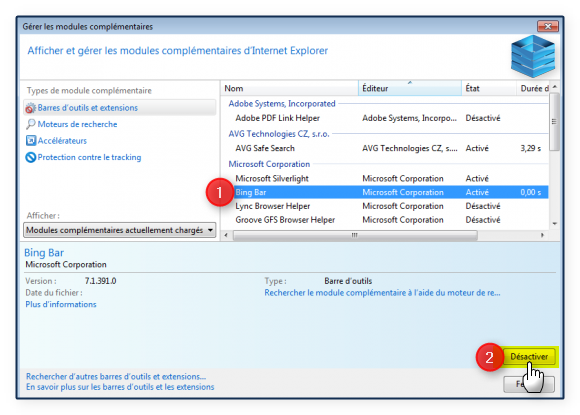
Task: Select Barres d'outils et extensions category
Action: click(x=119, y=108)
